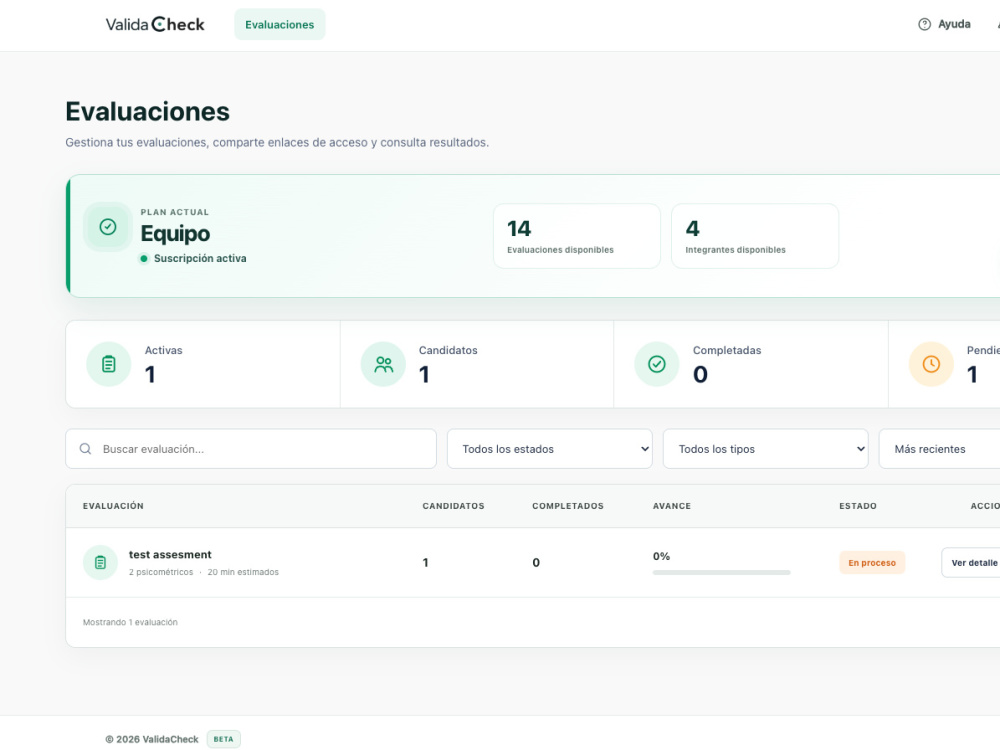Click the En proceso status badge
This screenshot has height=750, width=1000.
coord(872,562)
